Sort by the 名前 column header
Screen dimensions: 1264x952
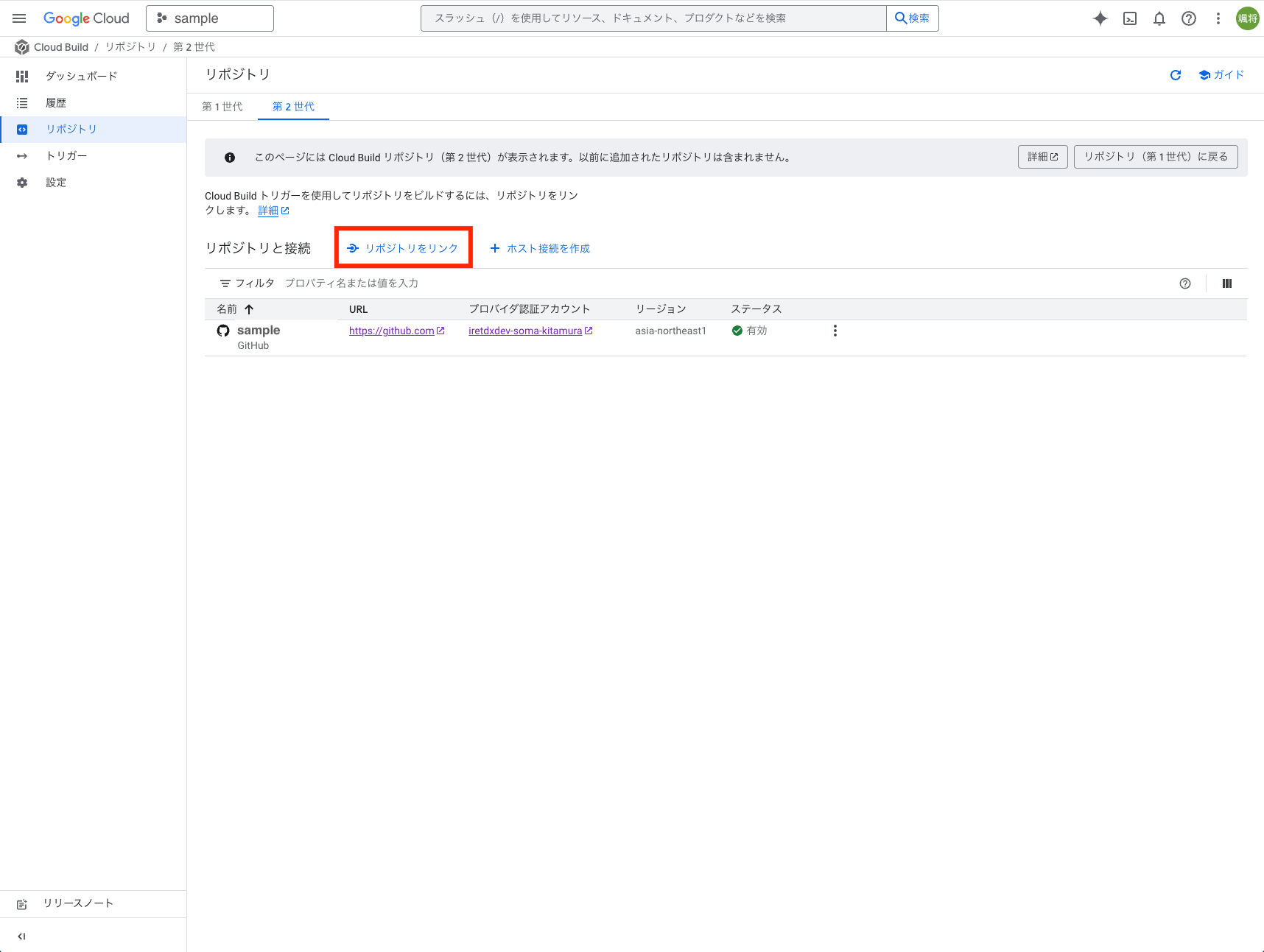[227, 309]
